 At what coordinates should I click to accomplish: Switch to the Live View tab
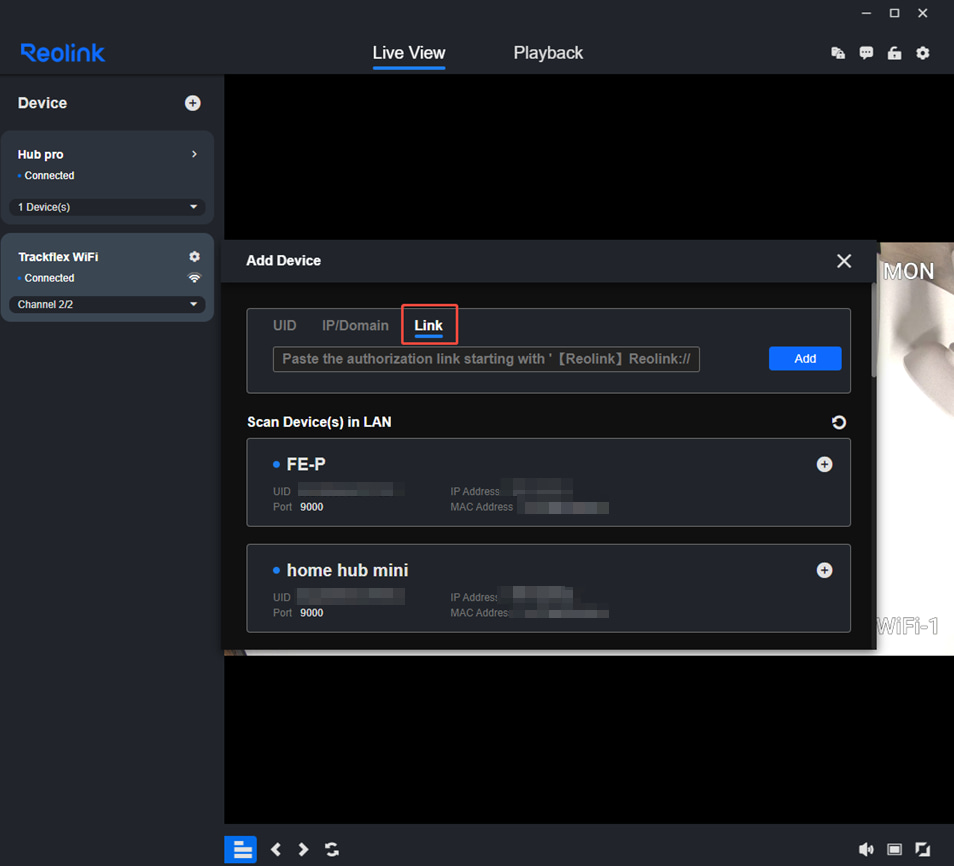pos(409,53)
